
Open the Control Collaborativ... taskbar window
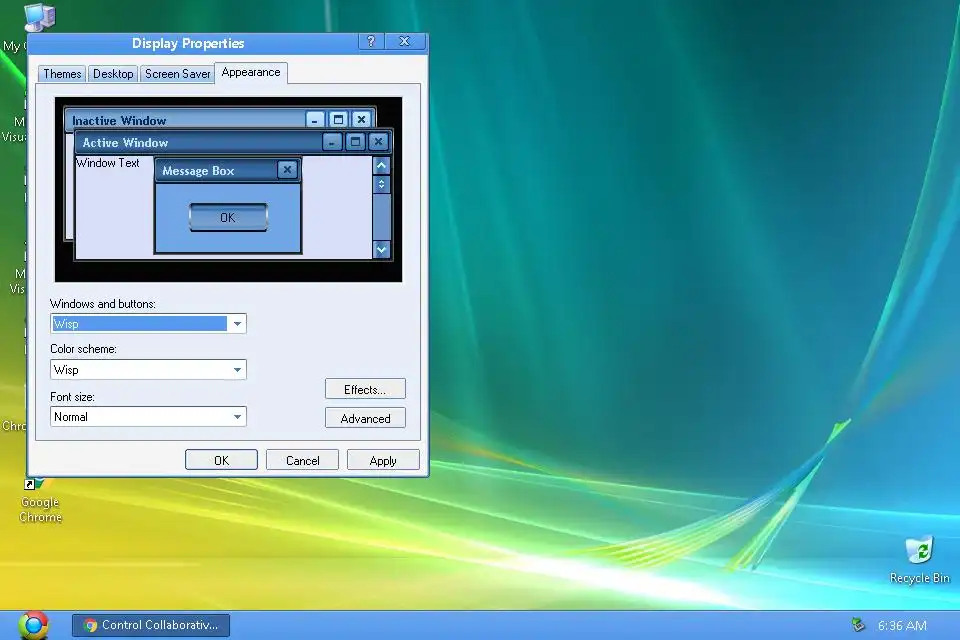(151, 625)
